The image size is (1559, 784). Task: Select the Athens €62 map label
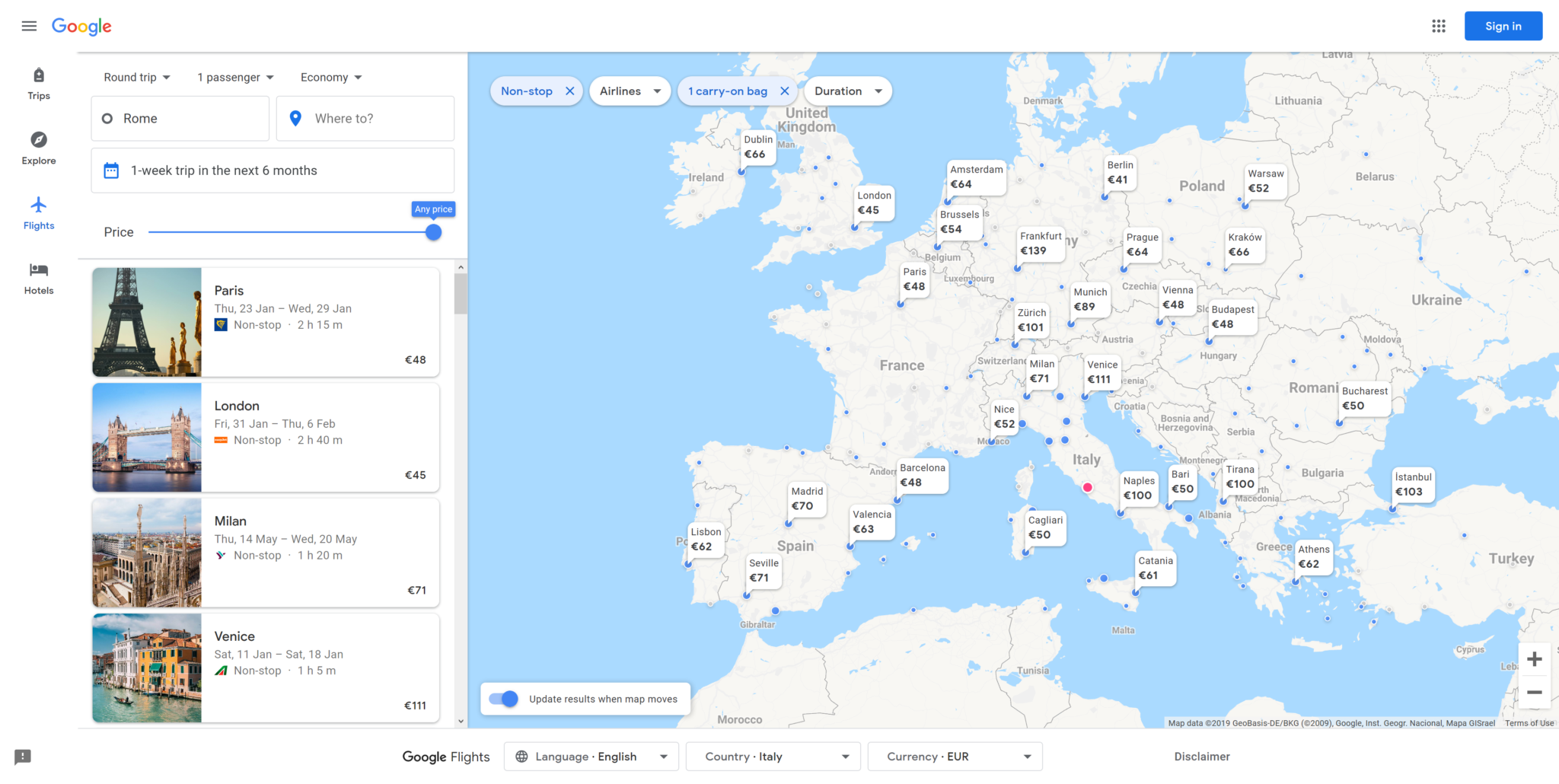[1313, 556]
